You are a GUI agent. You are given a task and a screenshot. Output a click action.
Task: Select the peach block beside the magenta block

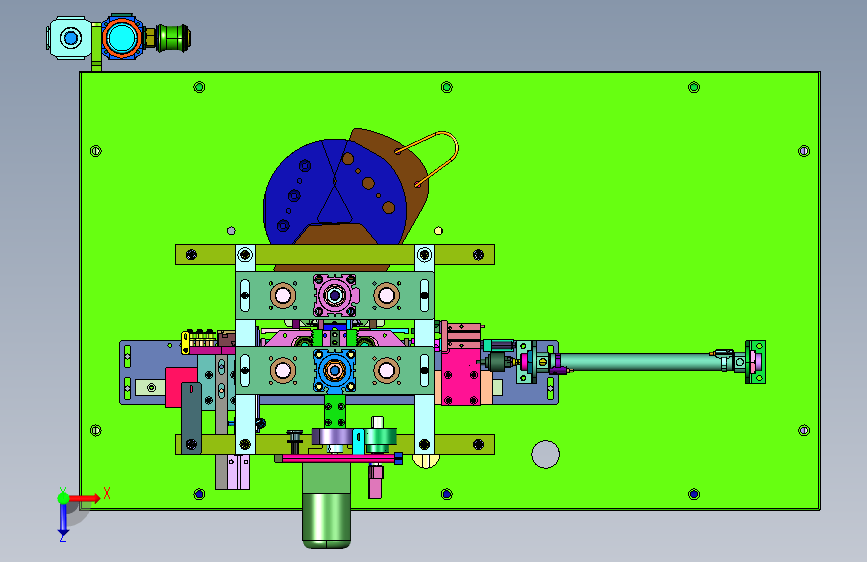[487, 387]
